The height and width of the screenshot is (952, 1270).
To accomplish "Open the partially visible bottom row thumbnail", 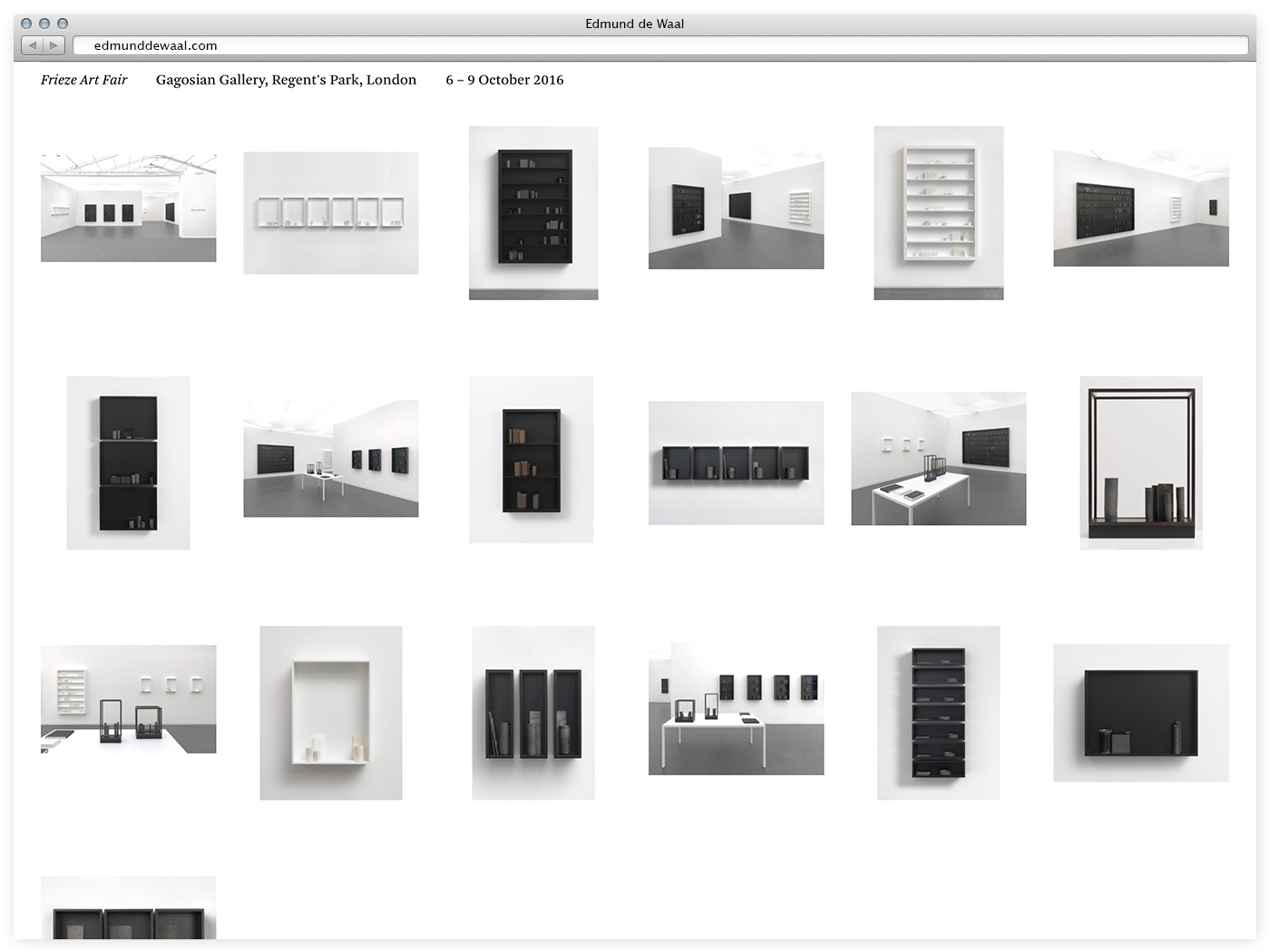I will click(128, 908).
